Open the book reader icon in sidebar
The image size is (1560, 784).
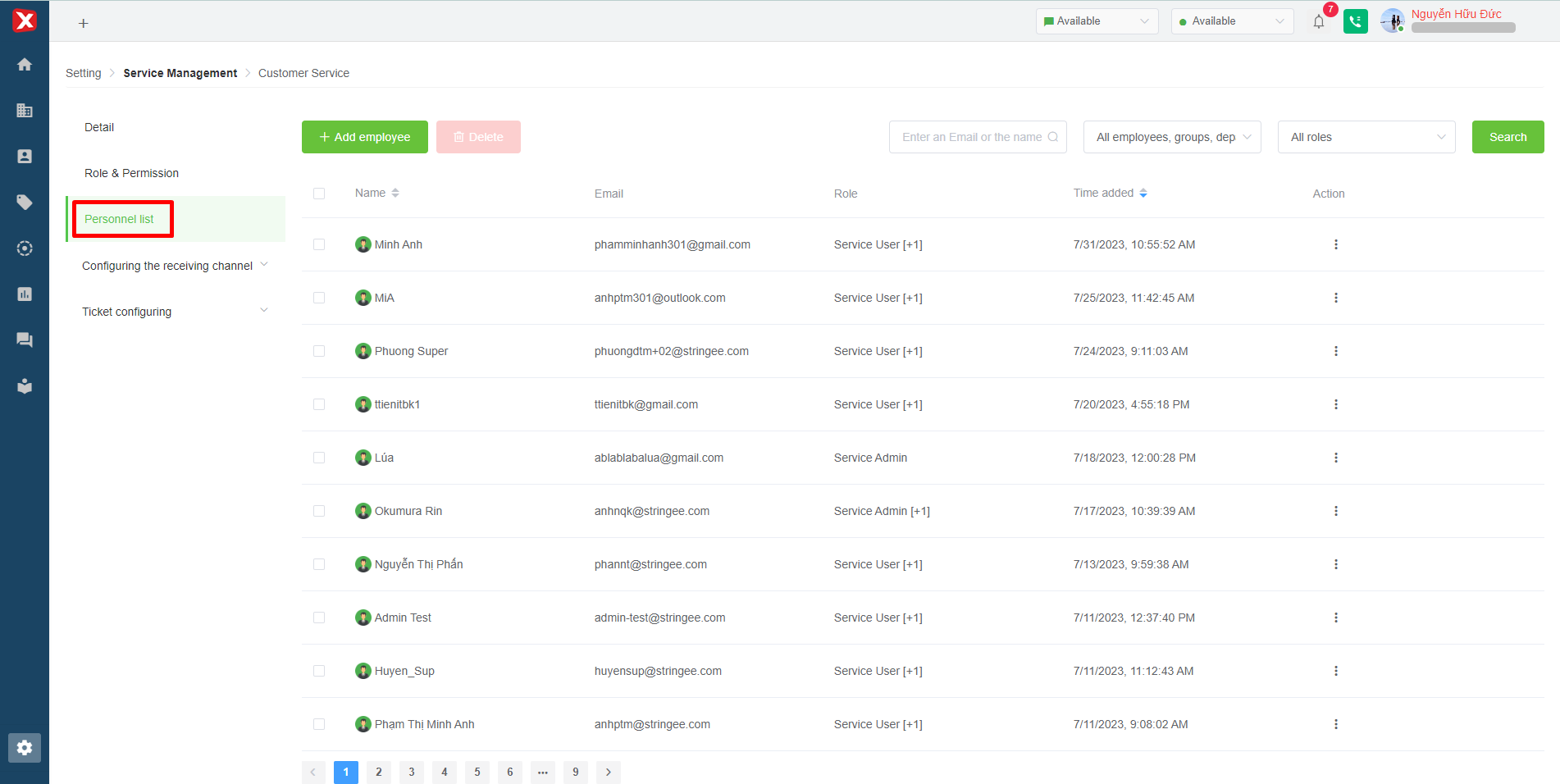pos(25,386)
